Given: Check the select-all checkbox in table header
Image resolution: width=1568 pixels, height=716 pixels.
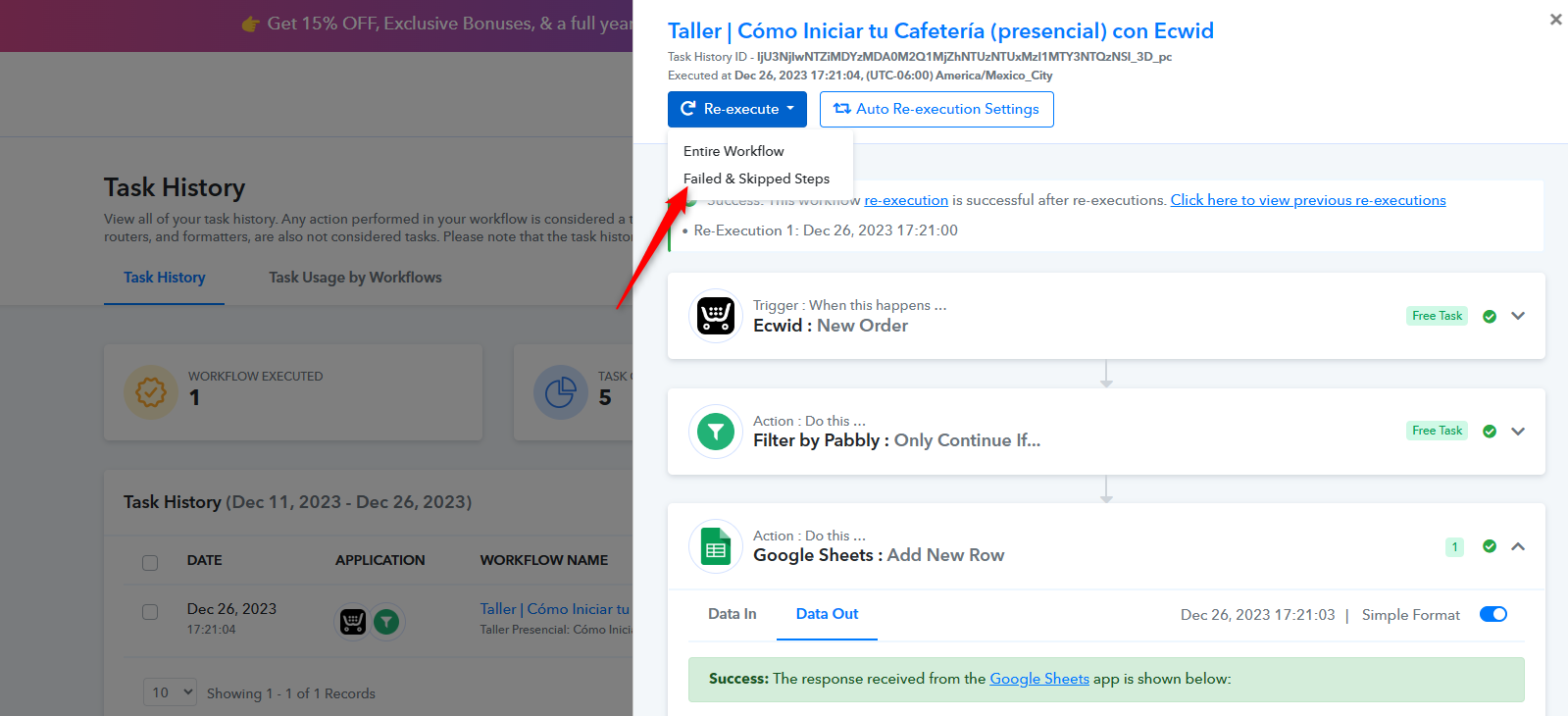Looking at the screenshot, I should pyautogui.click(x=150, y=562).
